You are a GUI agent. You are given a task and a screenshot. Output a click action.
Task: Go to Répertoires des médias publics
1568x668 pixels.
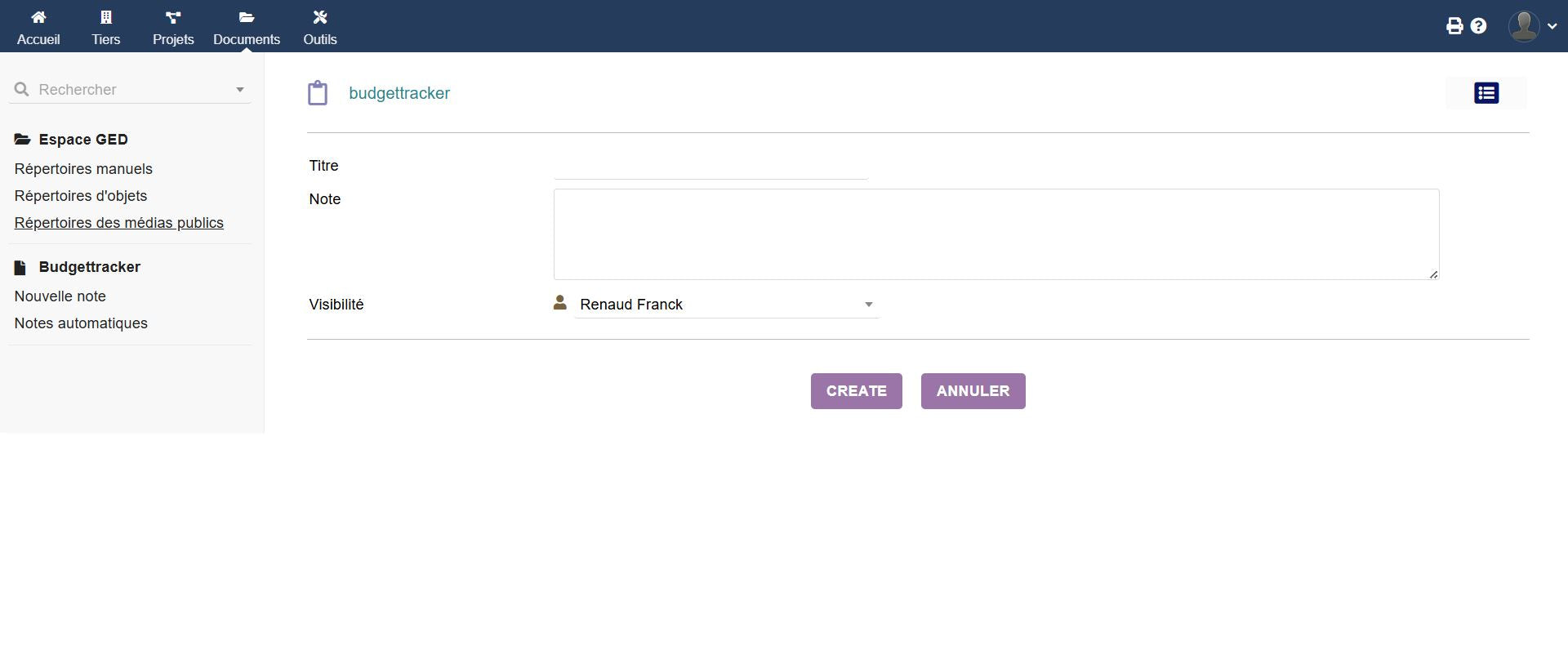pos(118,223)
